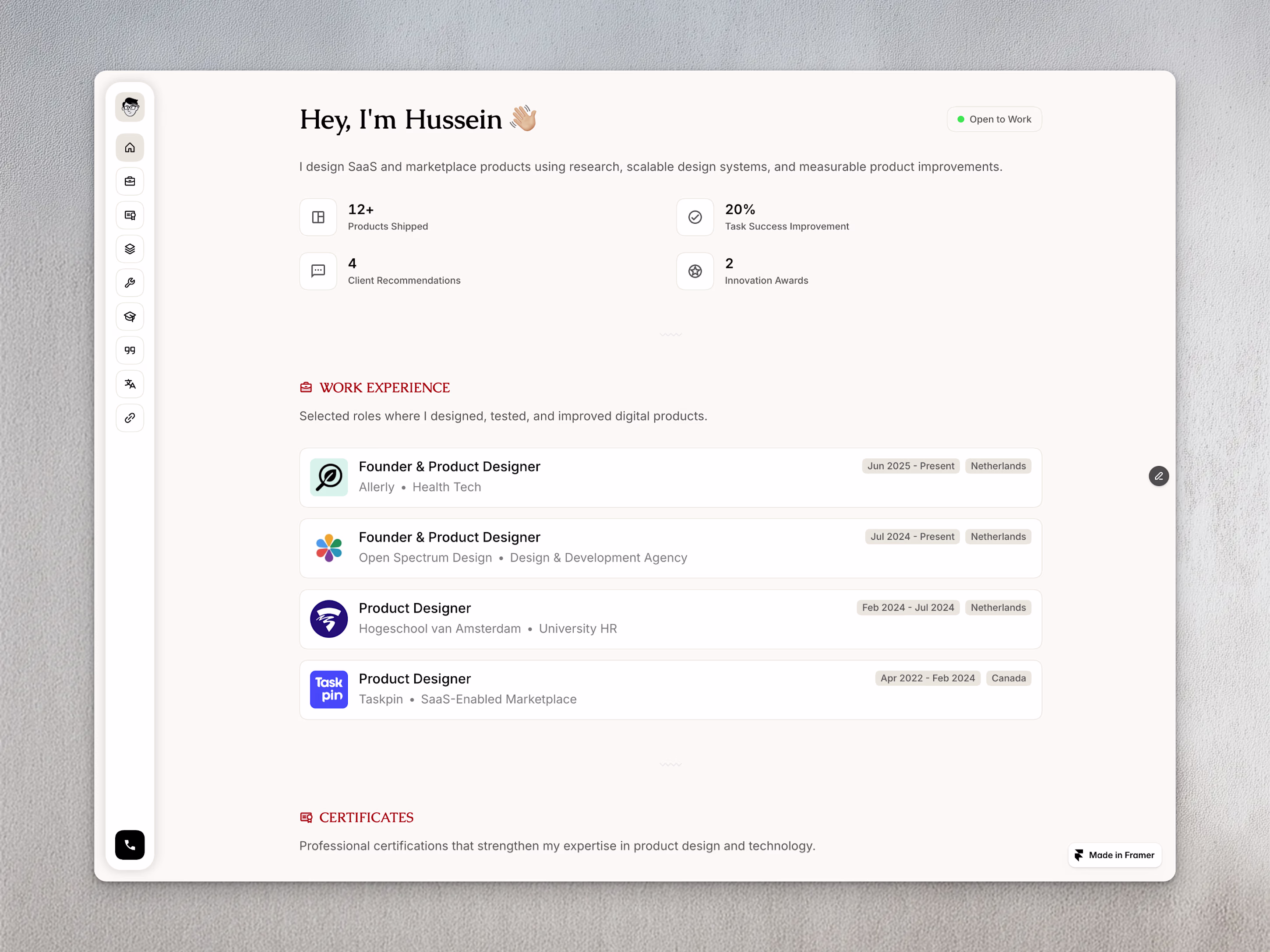Expand the Open Spectrum Design experience card
Screen dimensions: 1270x952
coord(670,548)
